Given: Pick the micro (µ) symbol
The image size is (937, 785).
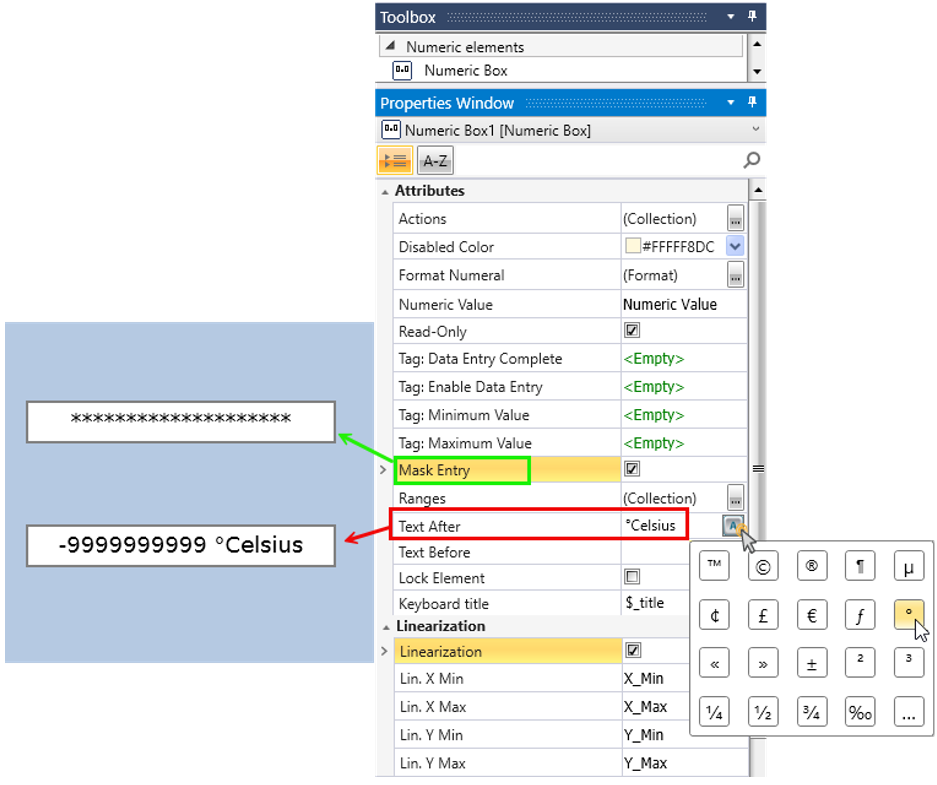Looking at the screenshot, I should pyautogui.click(x=908, y=566).
